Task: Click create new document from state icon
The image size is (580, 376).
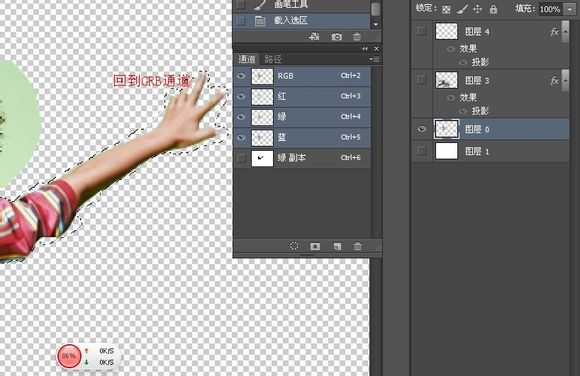Action: click(314, 37)
